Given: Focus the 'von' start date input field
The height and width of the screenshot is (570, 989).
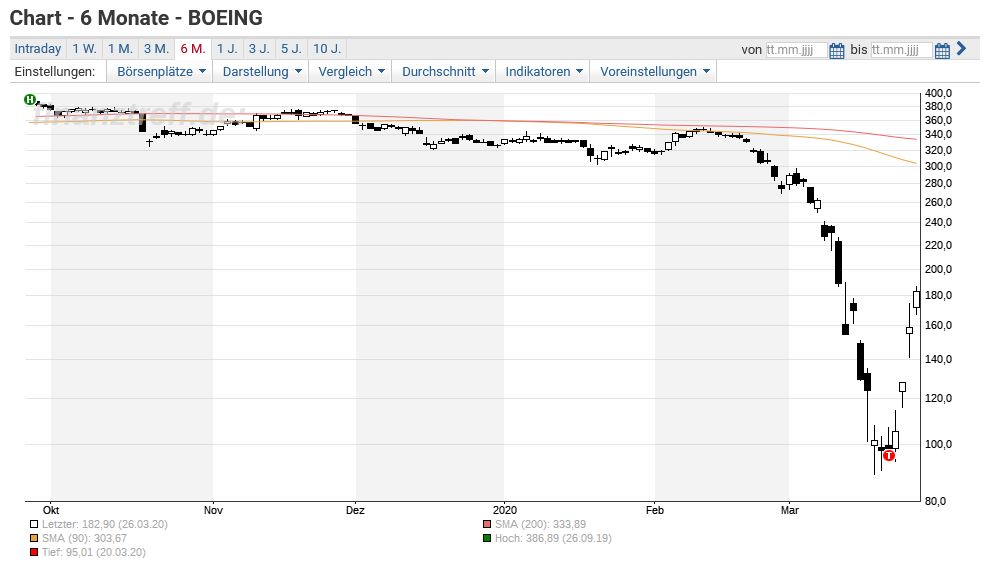Looking at the screenshot, I should point(795,50).
